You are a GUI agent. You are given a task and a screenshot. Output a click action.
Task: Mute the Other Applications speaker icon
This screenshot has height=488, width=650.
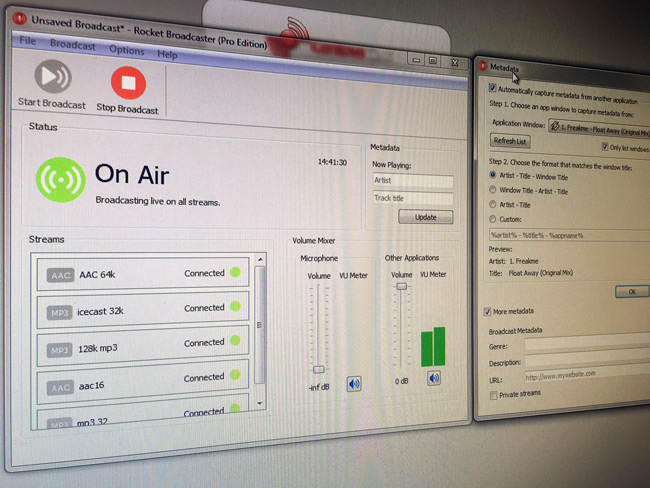[434, 378]
